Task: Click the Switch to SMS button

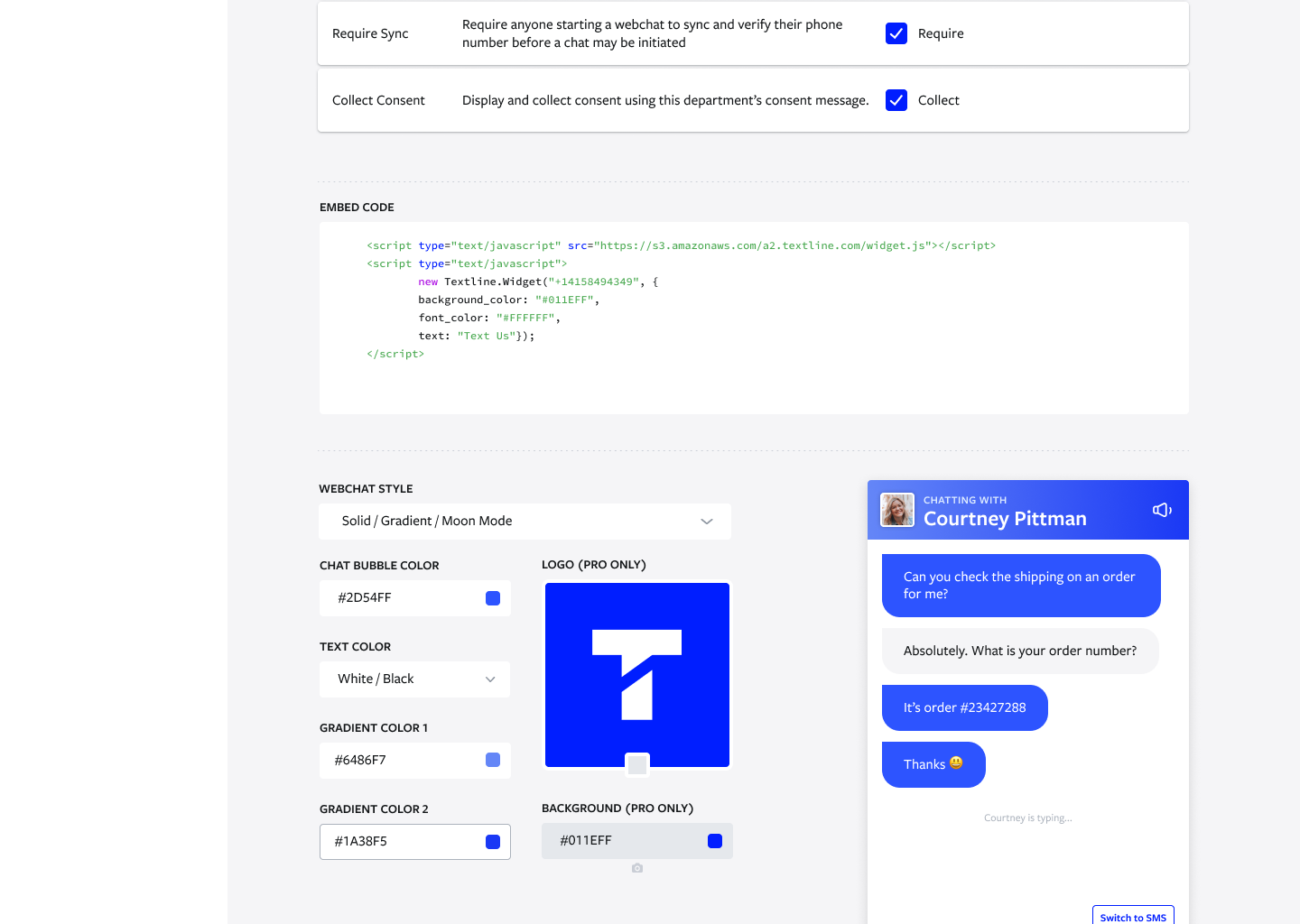Action: pos(1133,916)
